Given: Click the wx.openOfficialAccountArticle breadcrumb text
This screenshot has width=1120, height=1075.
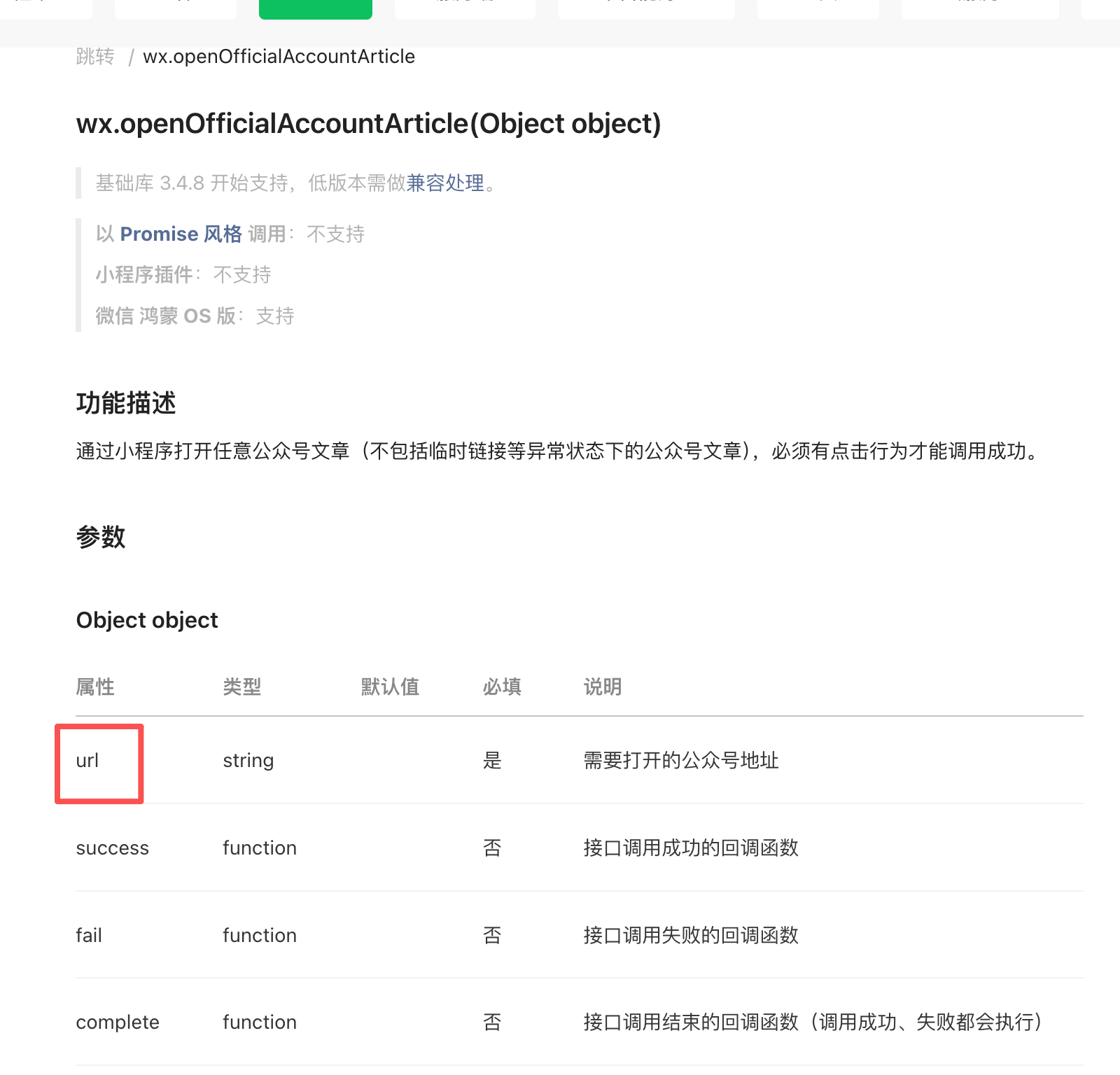Looking at the screenshot, I should [279, 56].
